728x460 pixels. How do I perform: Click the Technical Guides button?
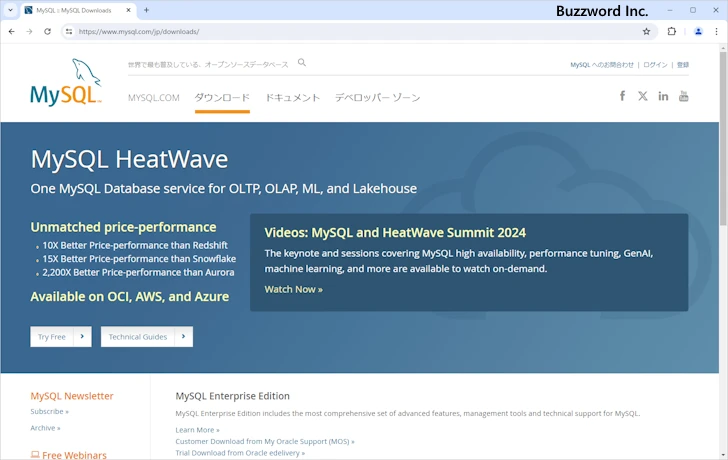148,337
